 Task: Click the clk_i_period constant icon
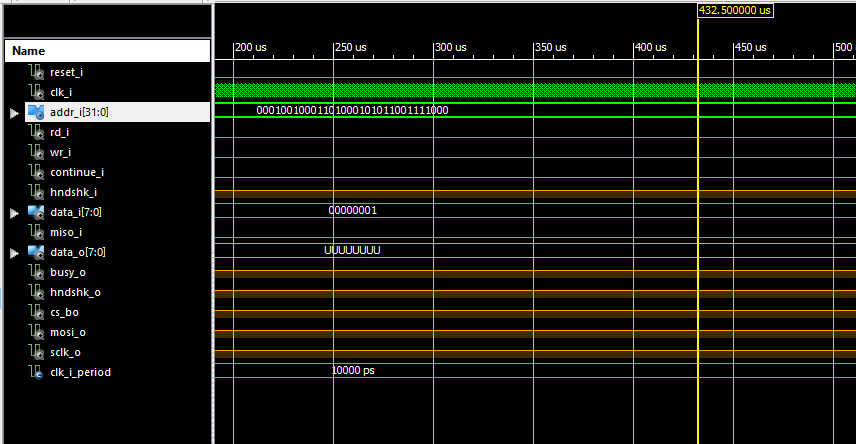[36, 372]
